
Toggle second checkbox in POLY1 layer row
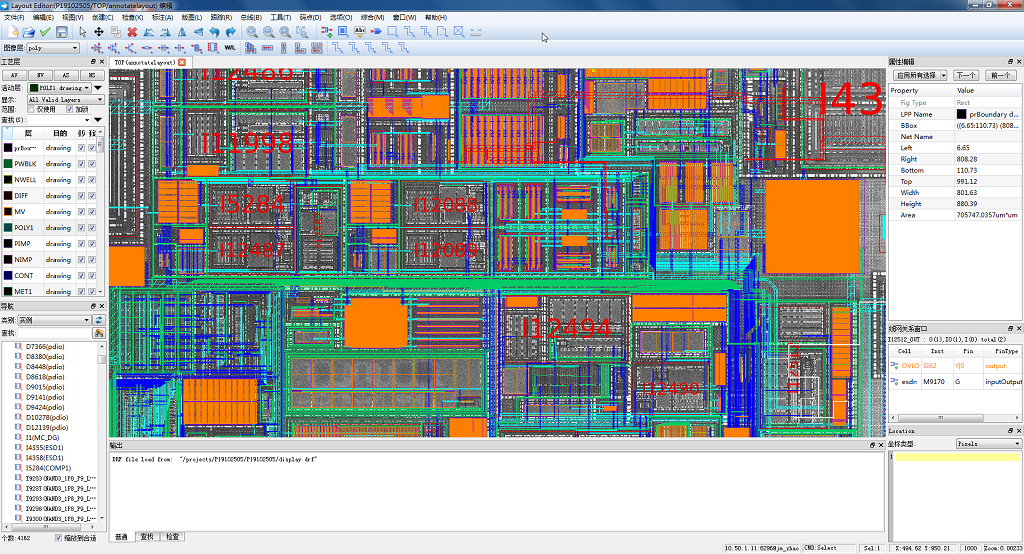(92, 228)
